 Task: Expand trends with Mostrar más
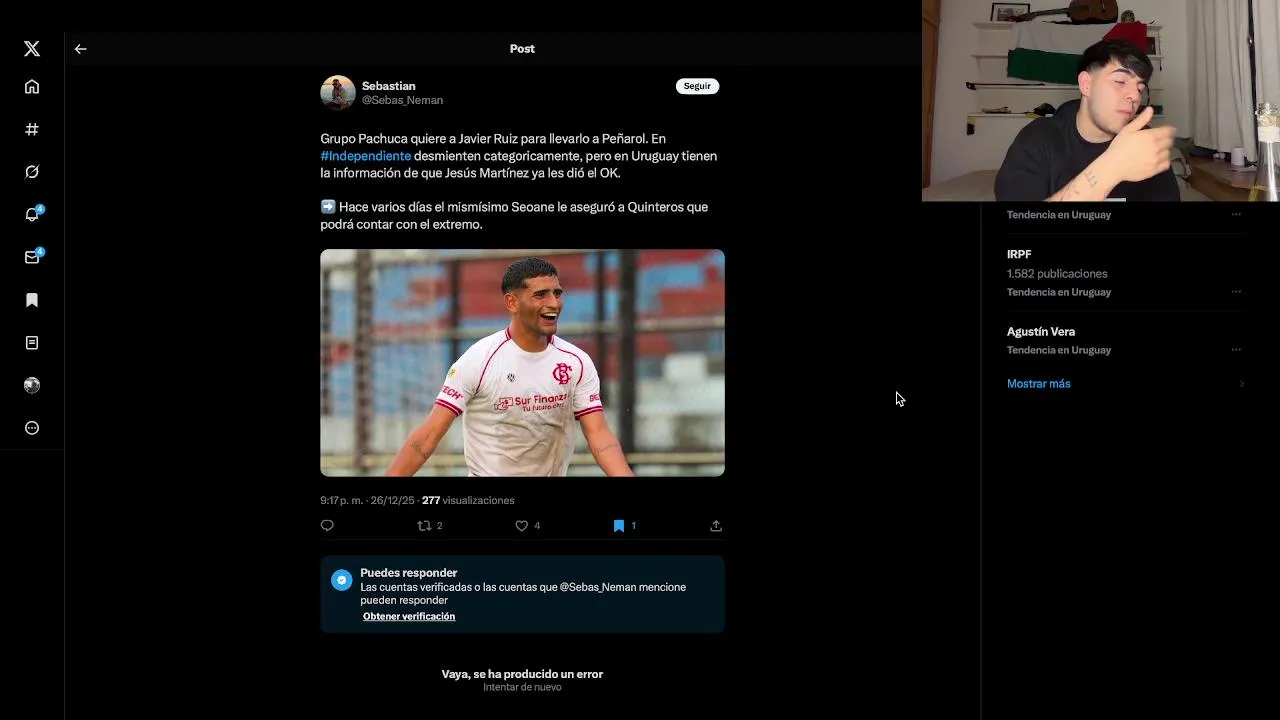click(x=1038, y=384)
